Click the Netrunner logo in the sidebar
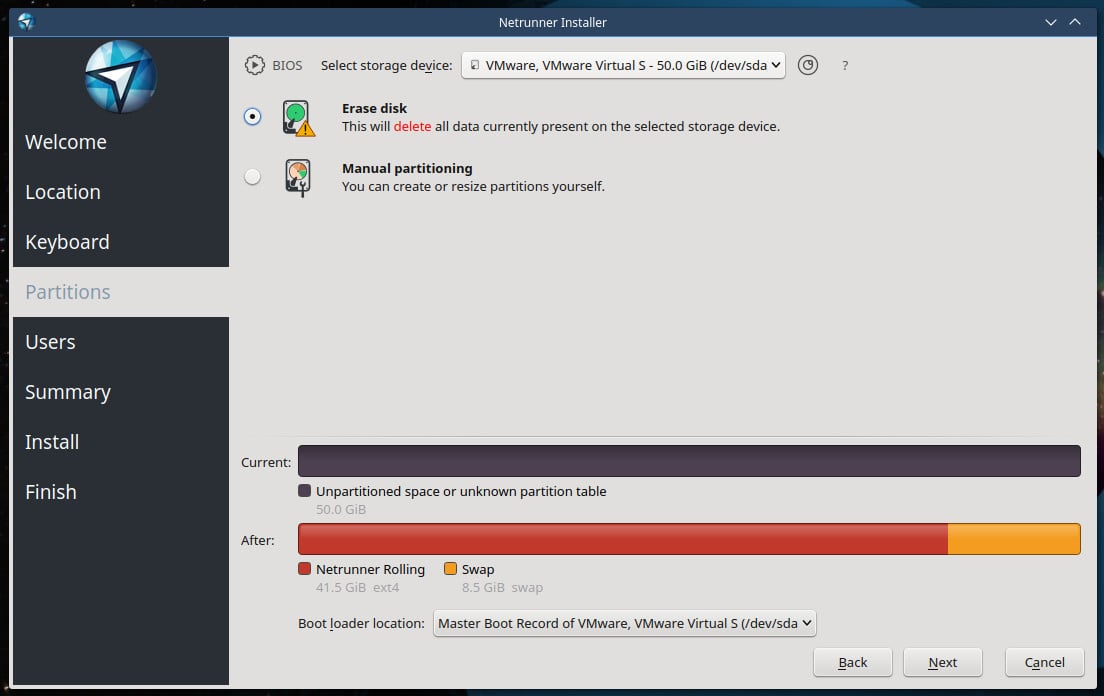Image resolution: width=1104 pixels, height=696 pixels. tap(120, 77)
